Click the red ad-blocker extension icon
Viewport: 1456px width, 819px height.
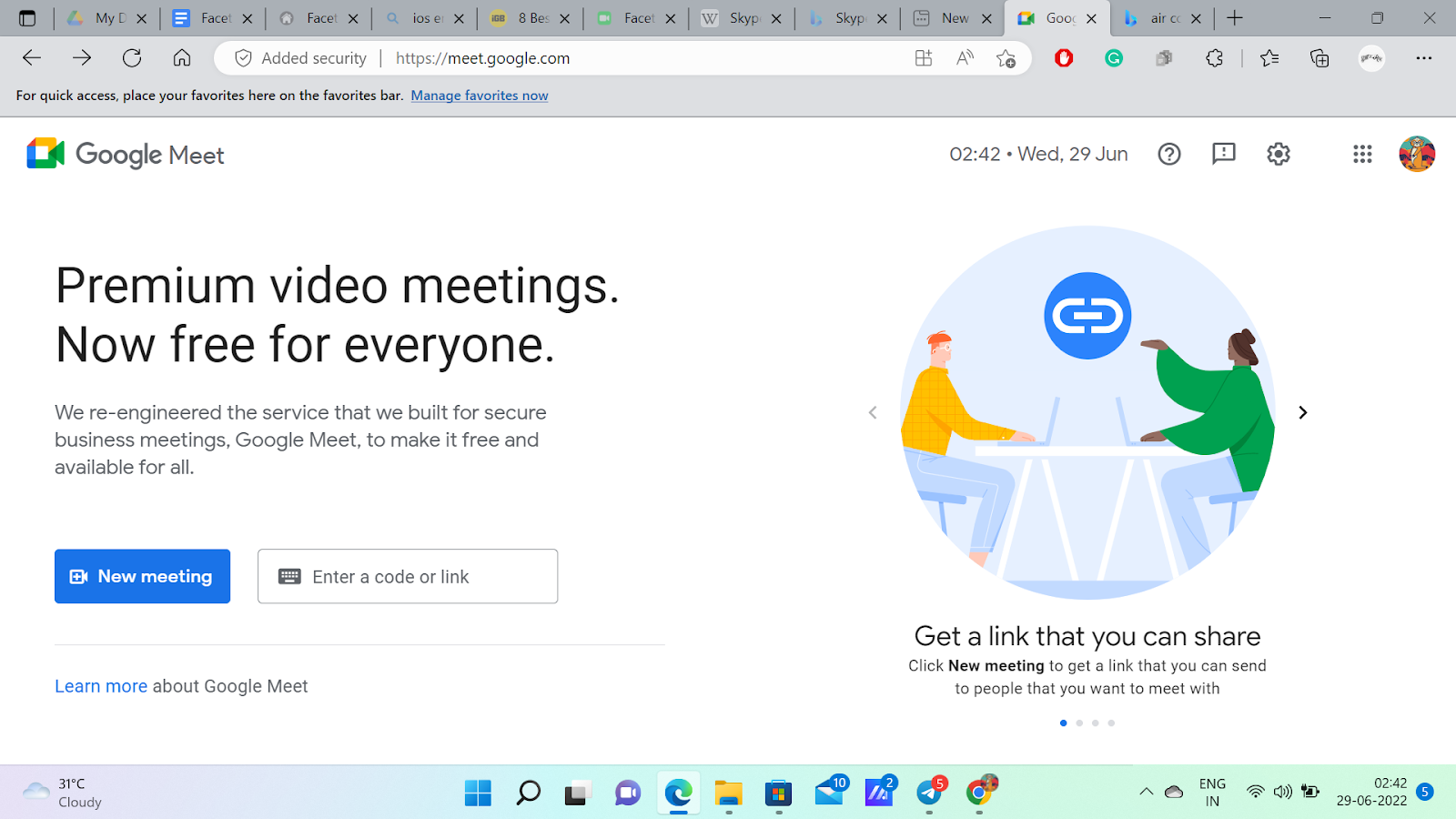[x=1064, y=58]
